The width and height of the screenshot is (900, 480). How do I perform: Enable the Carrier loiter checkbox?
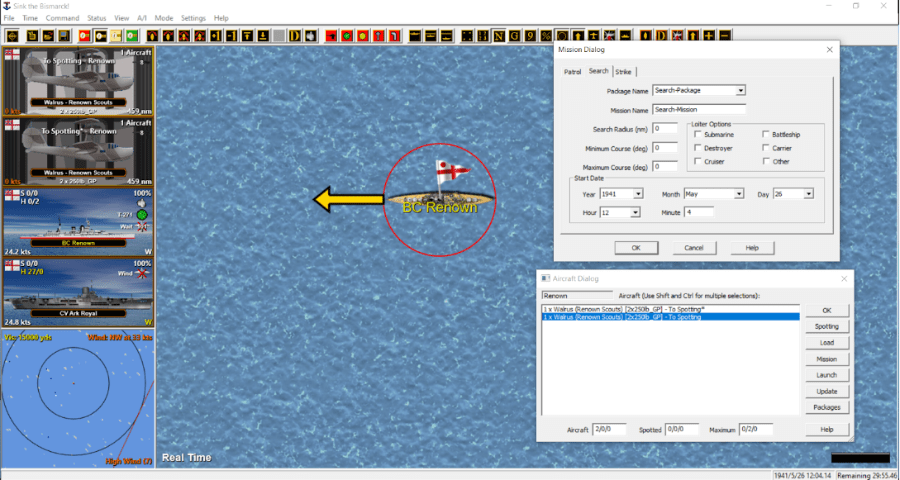[766, 148]
